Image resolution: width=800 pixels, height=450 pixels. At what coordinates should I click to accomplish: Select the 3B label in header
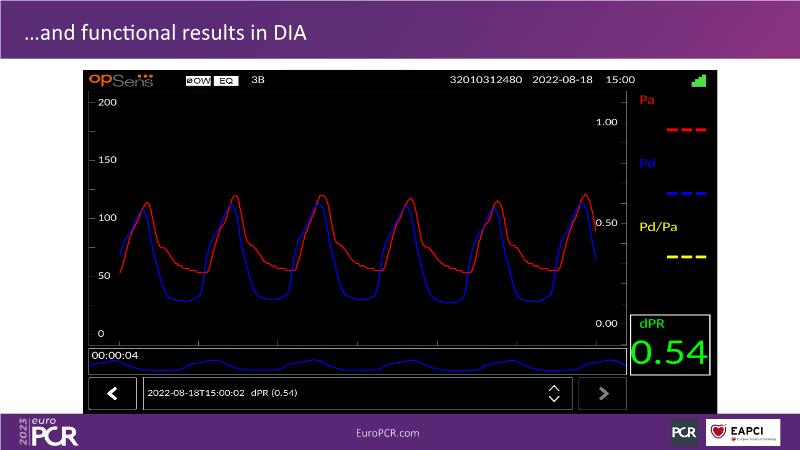coord(258,80)
